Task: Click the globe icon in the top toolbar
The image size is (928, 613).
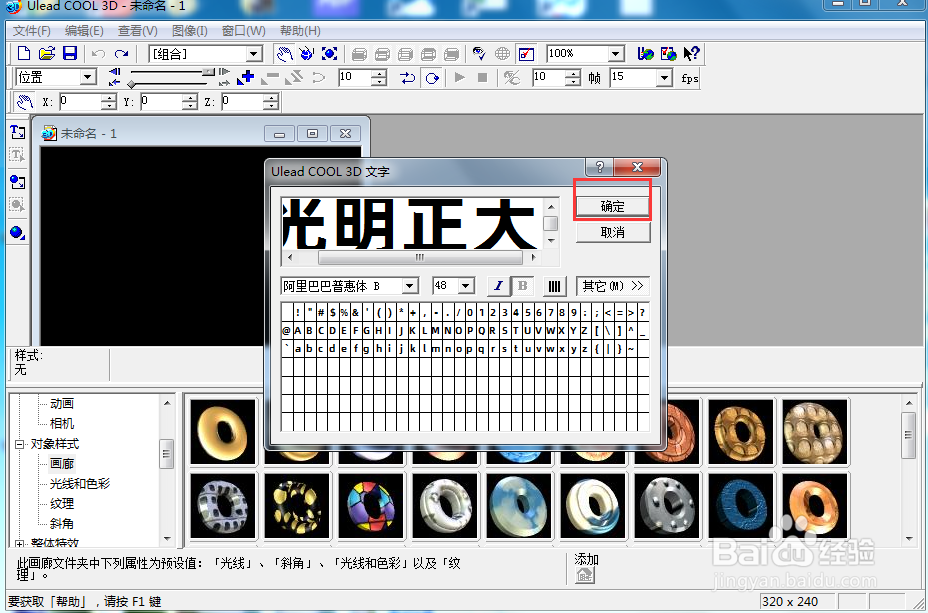Action: [x=502, y=54]
